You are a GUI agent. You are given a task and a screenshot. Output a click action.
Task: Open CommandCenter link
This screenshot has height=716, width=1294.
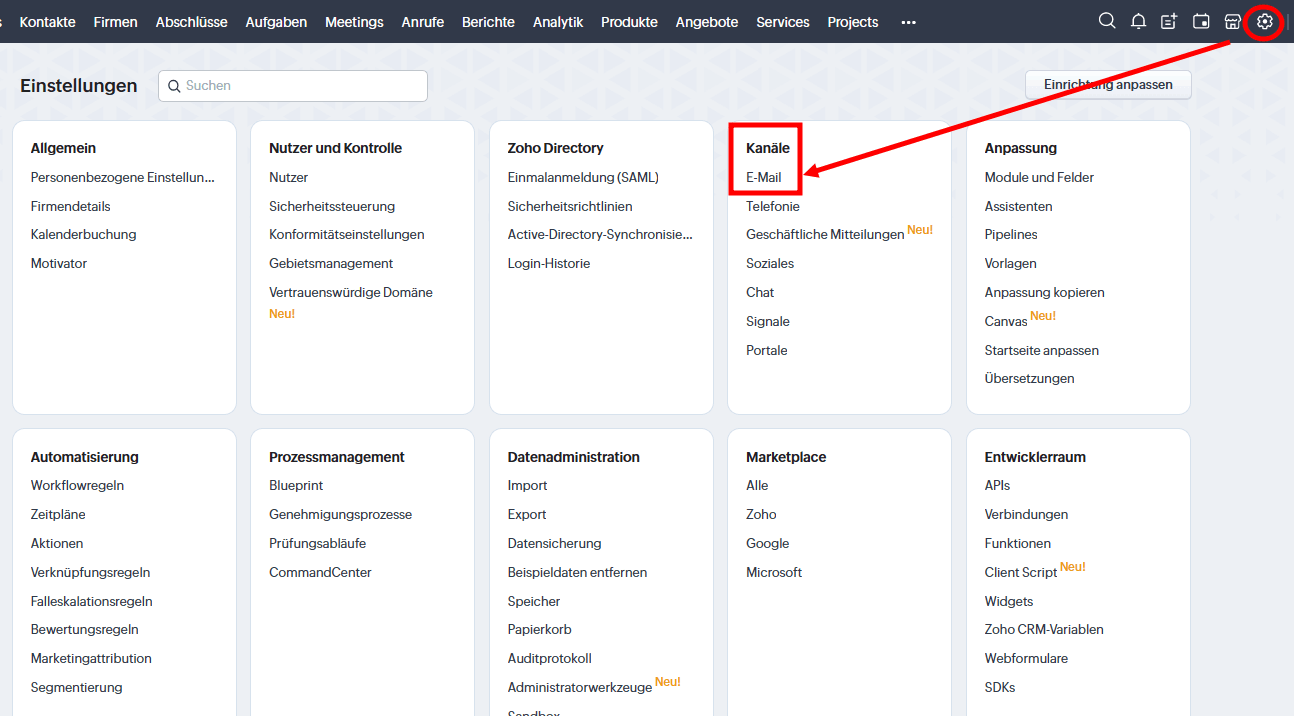tap(320, 572)
